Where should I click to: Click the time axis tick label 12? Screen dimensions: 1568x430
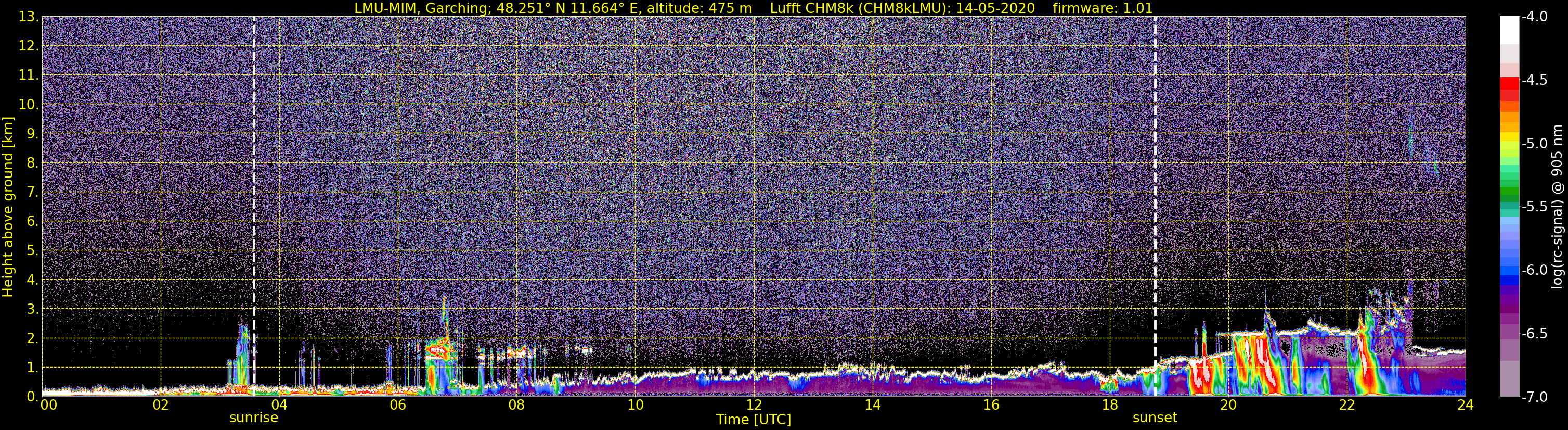[754, 405]
